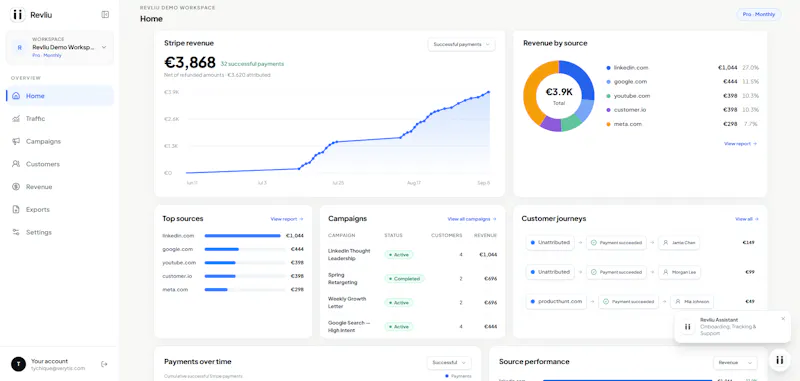Image resolution: width=800 pixels, height=381 pixels.
Task: Click the Revliu Assistant popup card
Action: [x=733, y=326]
